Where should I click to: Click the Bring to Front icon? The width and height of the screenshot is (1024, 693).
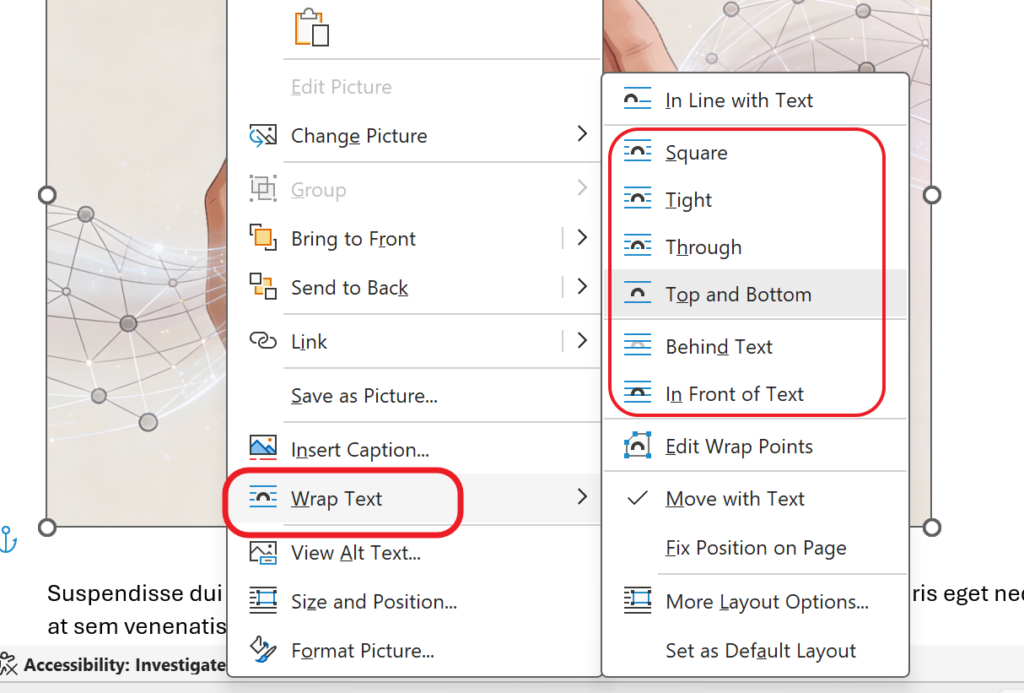click(263, 239)
